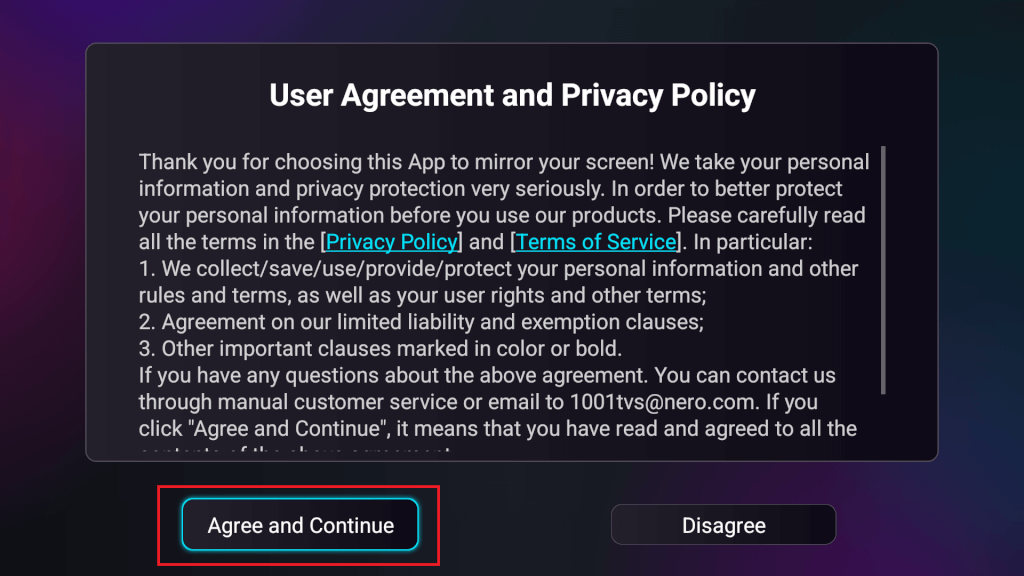Select clause 1 about collecting personal information
Viewport: 1024px width, 576px height.
[x=498, y=269]
